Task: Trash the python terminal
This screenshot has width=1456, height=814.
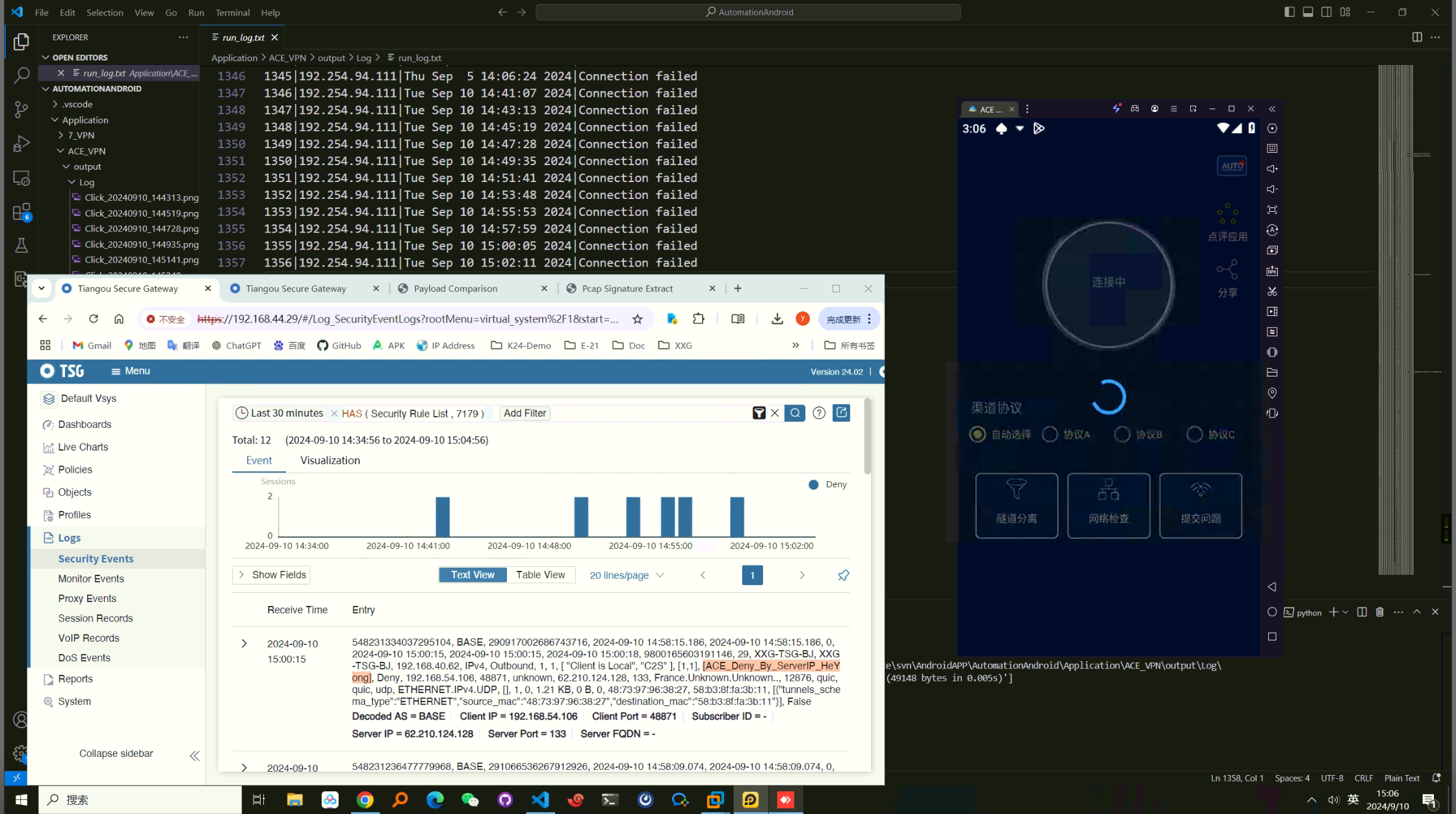Action: 1379,612
